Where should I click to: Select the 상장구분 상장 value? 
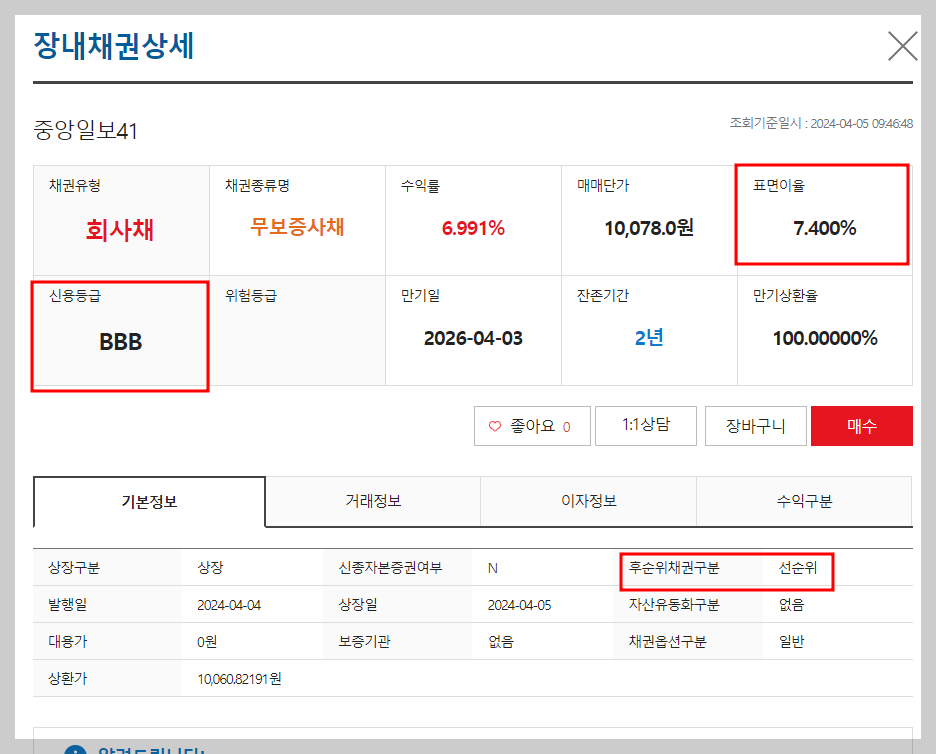(210, 568)
